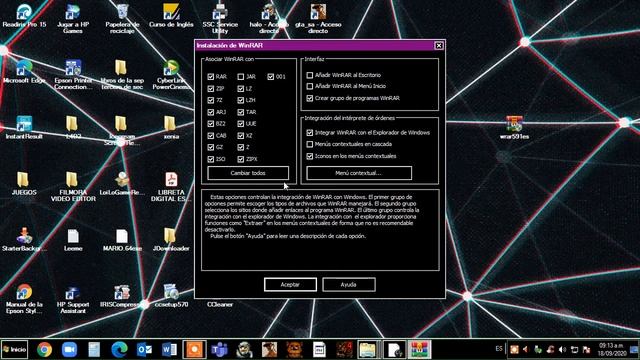
Task: Select the JUEGOS folder icon
Action: tap(24, 184)
